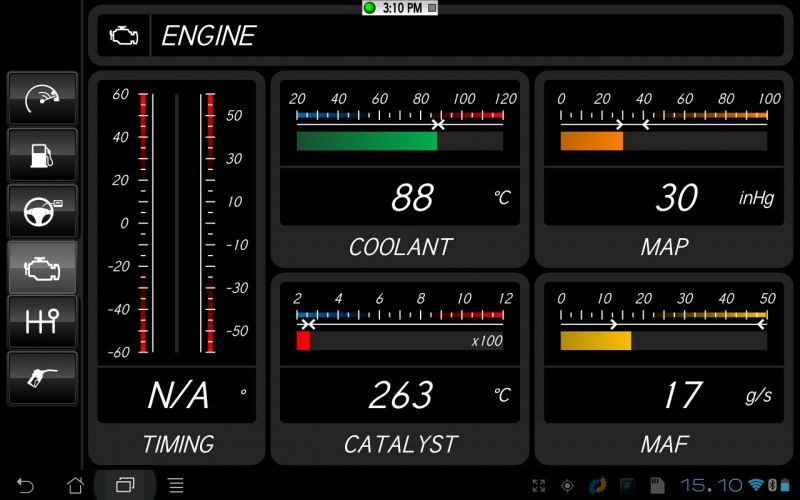Click the check engine icon in header

click(123, 36)
